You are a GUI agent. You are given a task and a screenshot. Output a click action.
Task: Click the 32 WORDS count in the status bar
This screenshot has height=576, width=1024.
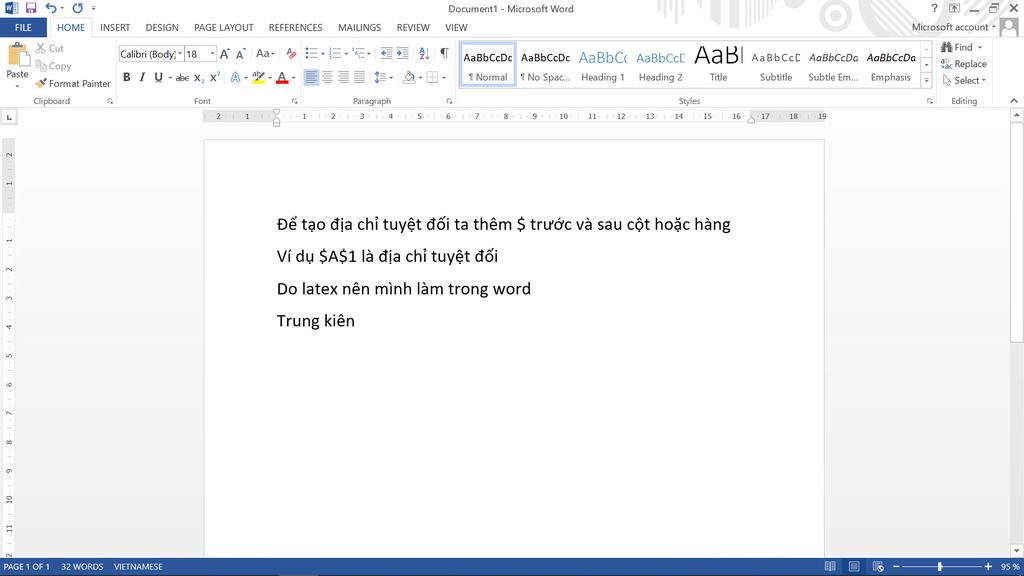pyautogui.click(x=82, y=567)
